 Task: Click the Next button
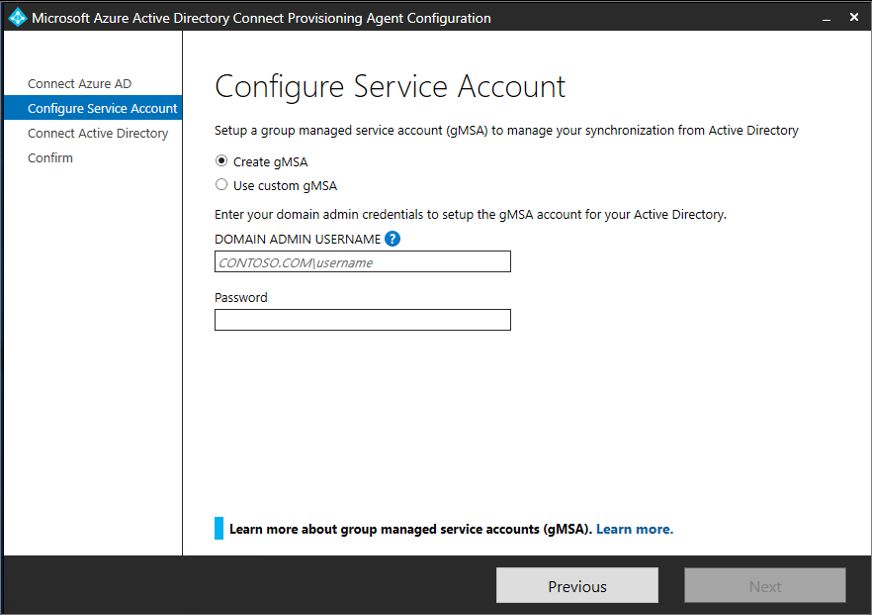pos(765,586)
